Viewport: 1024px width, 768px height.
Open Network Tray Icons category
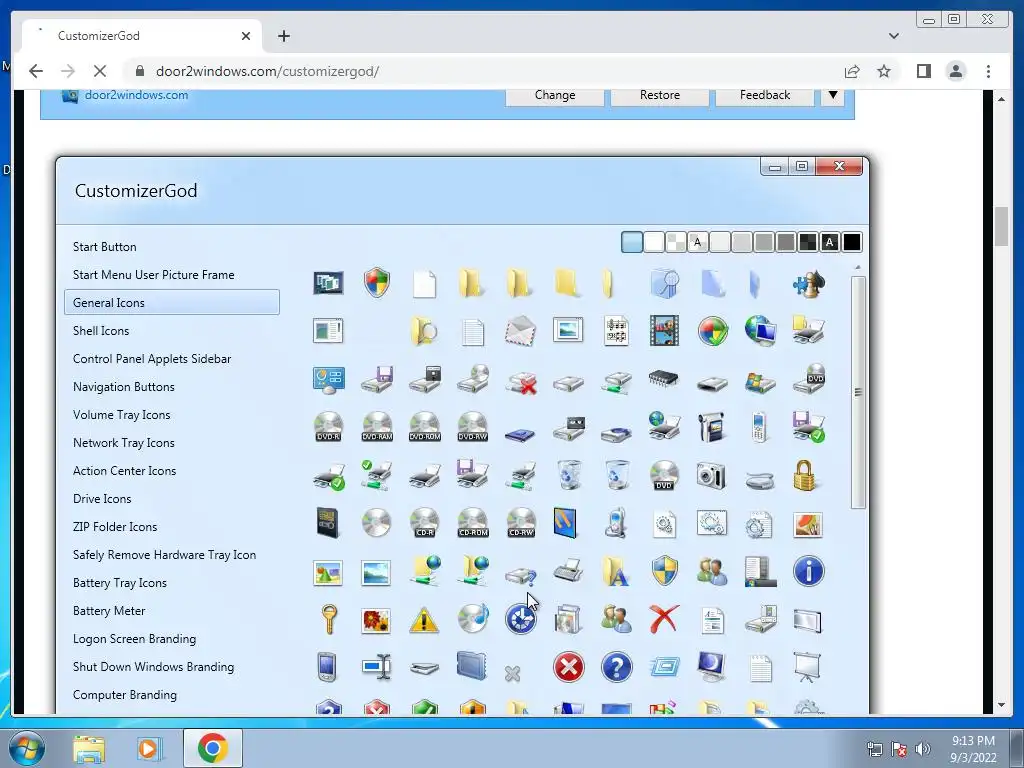point(124,443)
